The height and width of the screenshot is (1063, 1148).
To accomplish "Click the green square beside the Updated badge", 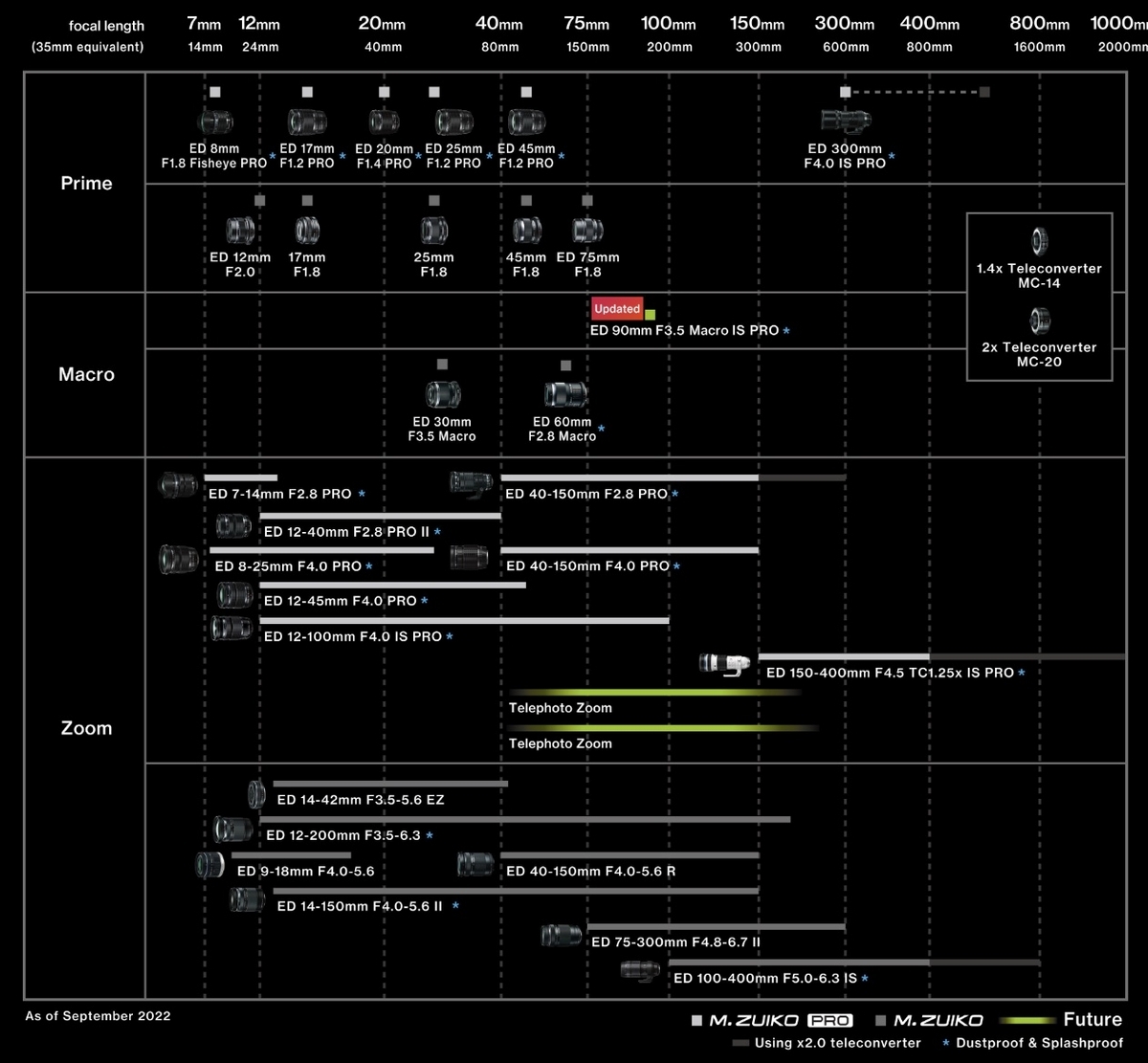I will click(x=651, y=315).
